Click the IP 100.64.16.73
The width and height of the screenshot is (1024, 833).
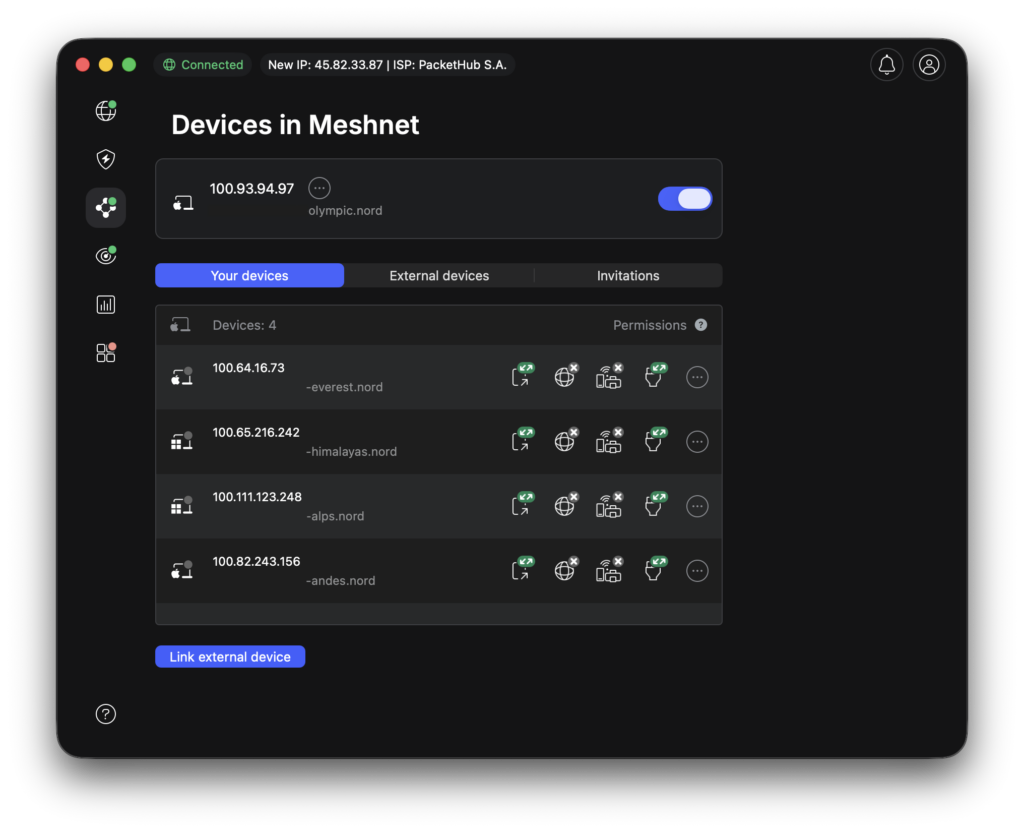pyautogui.click(x=248, y=368)
